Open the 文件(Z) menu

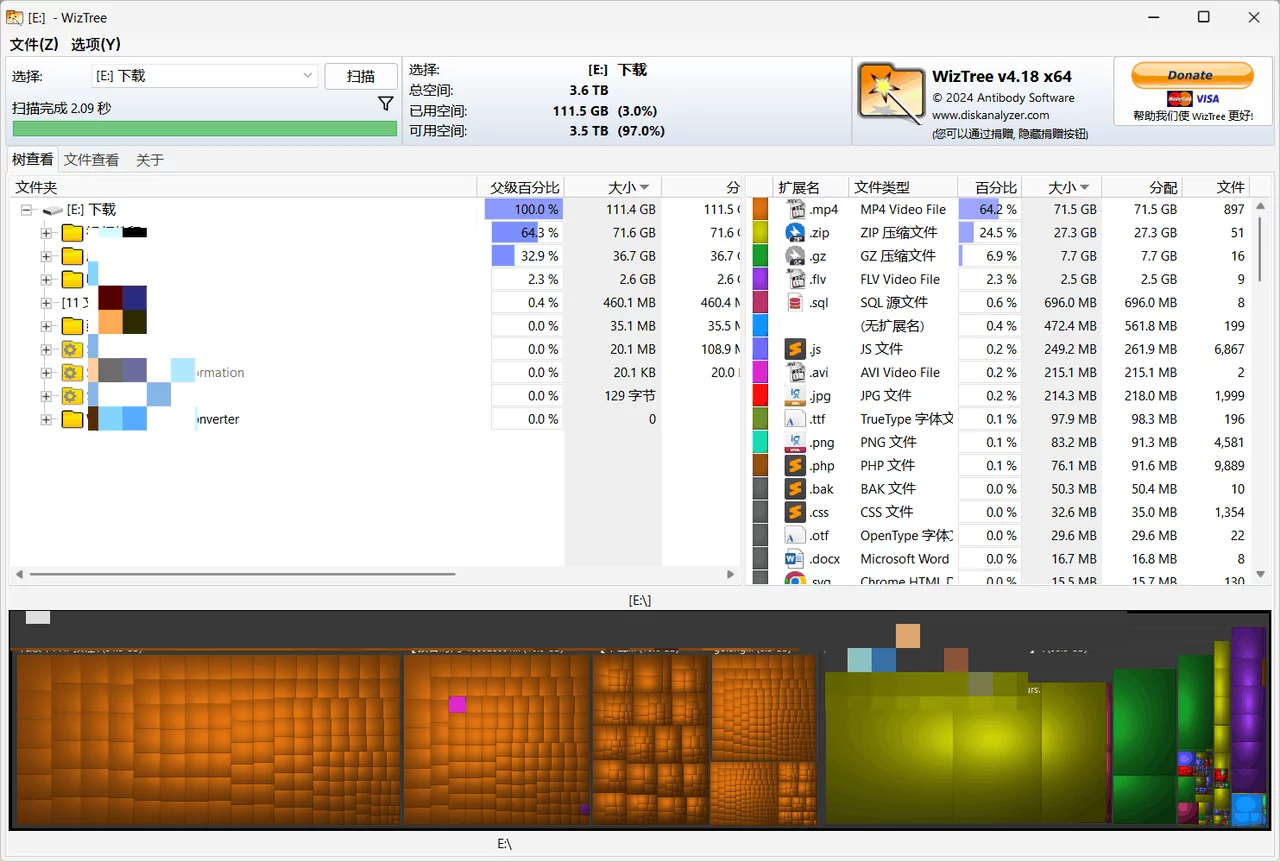click(34, 44)
